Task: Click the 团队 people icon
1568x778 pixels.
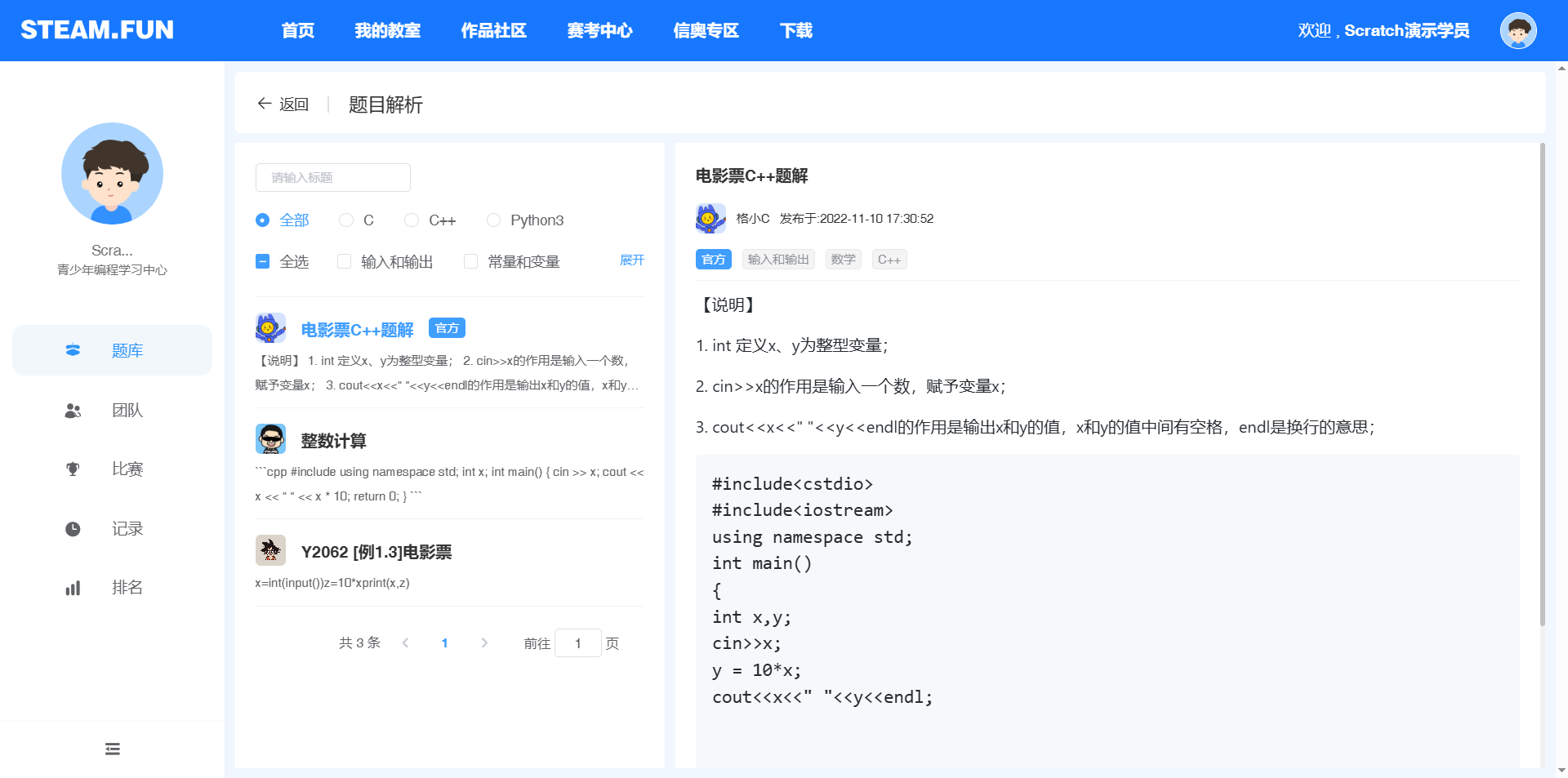Action: click(73, 411)
